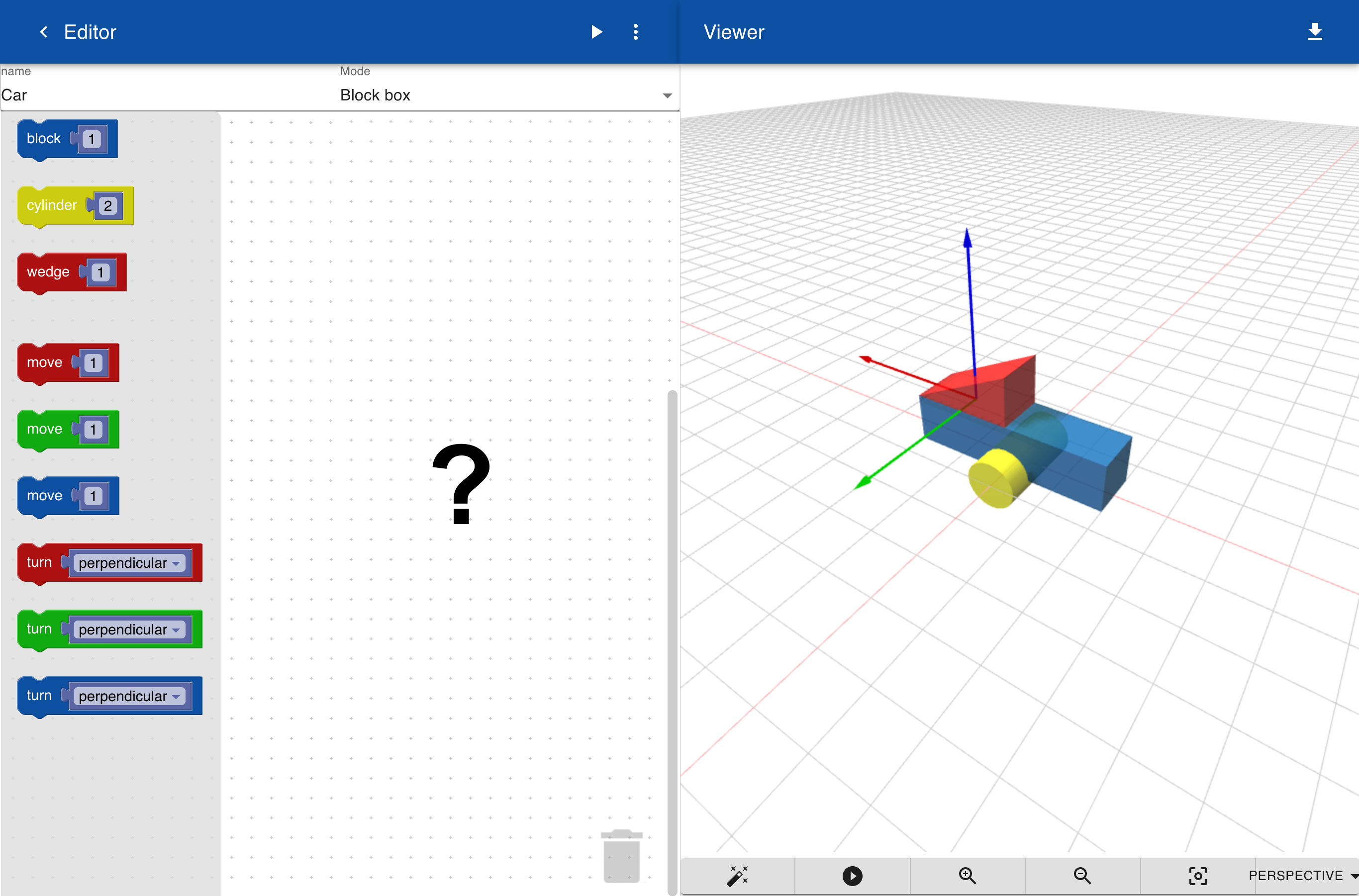
Task: Open the Editor three-dot overflow menu
Action: pos(635,32)
